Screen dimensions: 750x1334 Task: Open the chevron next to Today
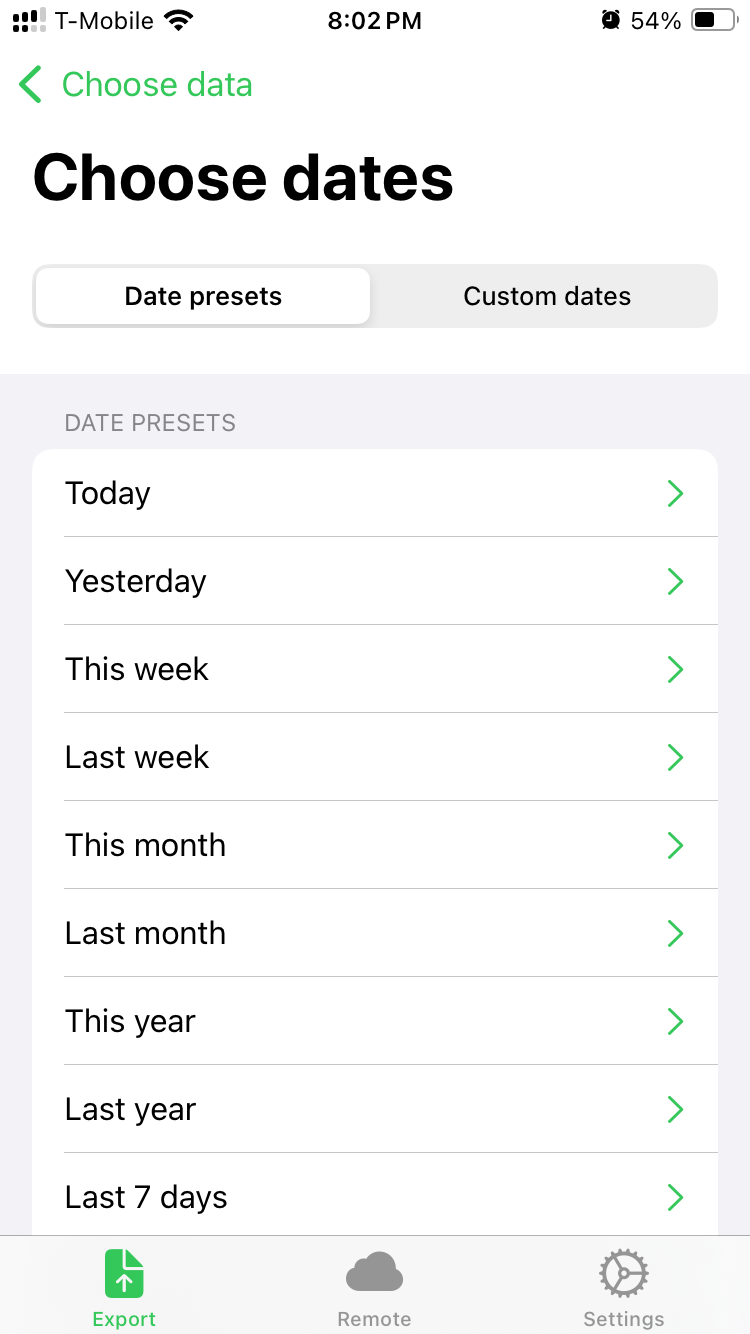coord(675,493)
